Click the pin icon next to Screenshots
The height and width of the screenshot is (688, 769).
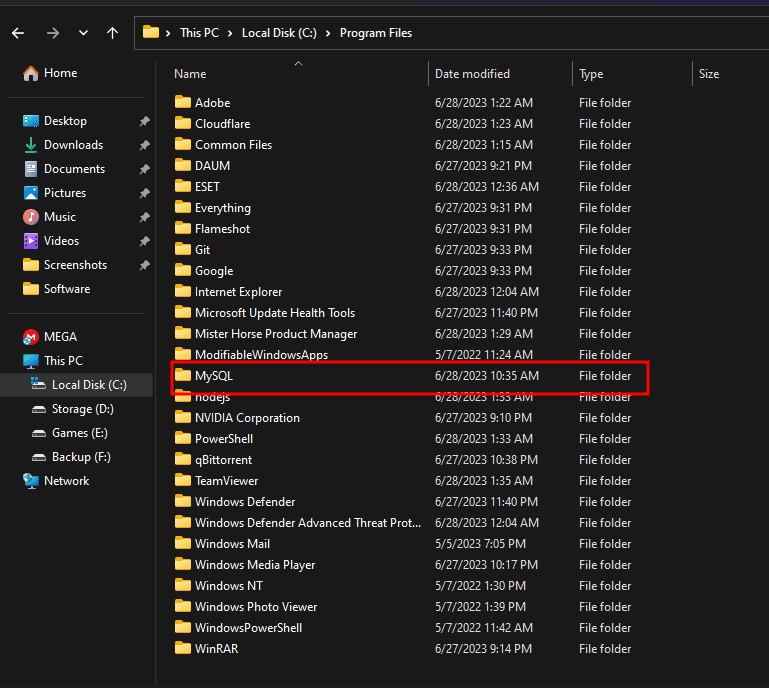(x=144, y=265)
